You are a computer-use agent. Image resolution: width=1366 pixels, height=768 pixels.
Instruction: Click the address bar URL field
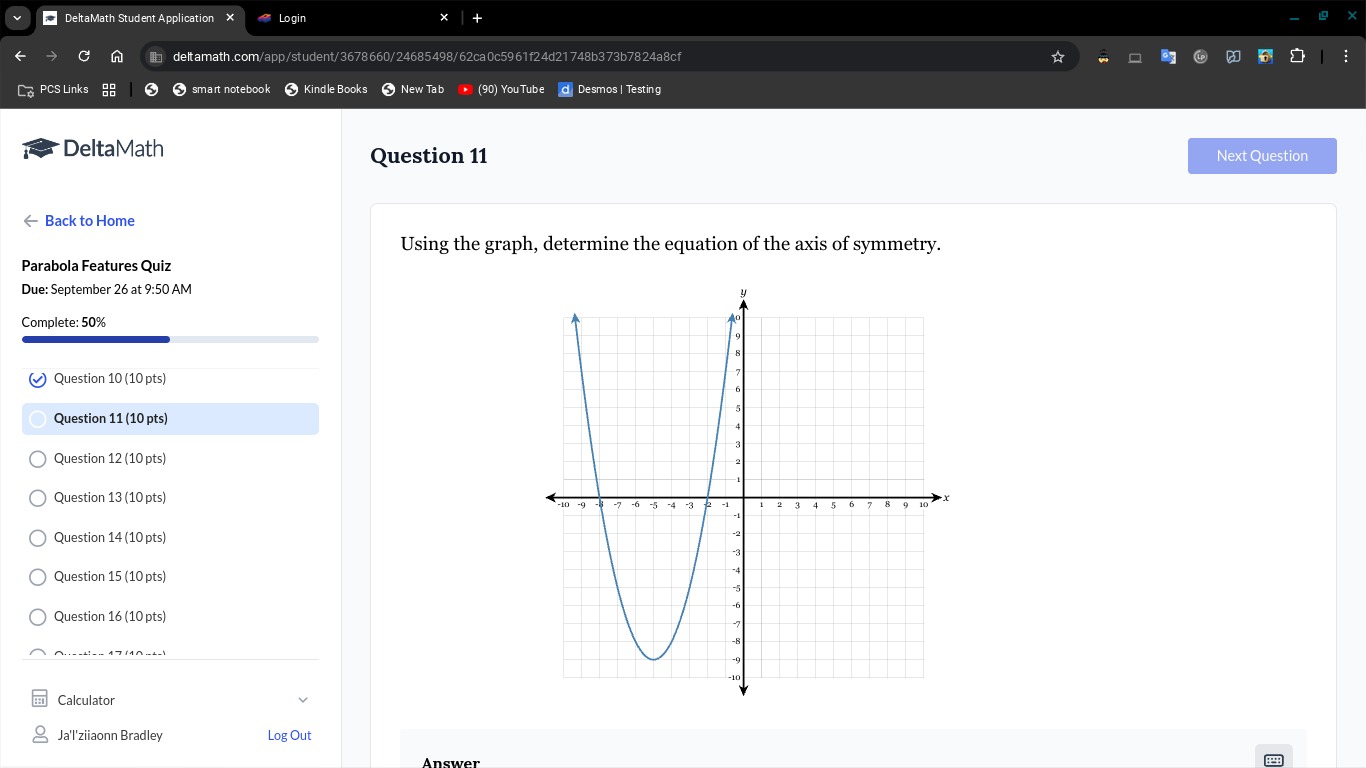click(610, 57)
